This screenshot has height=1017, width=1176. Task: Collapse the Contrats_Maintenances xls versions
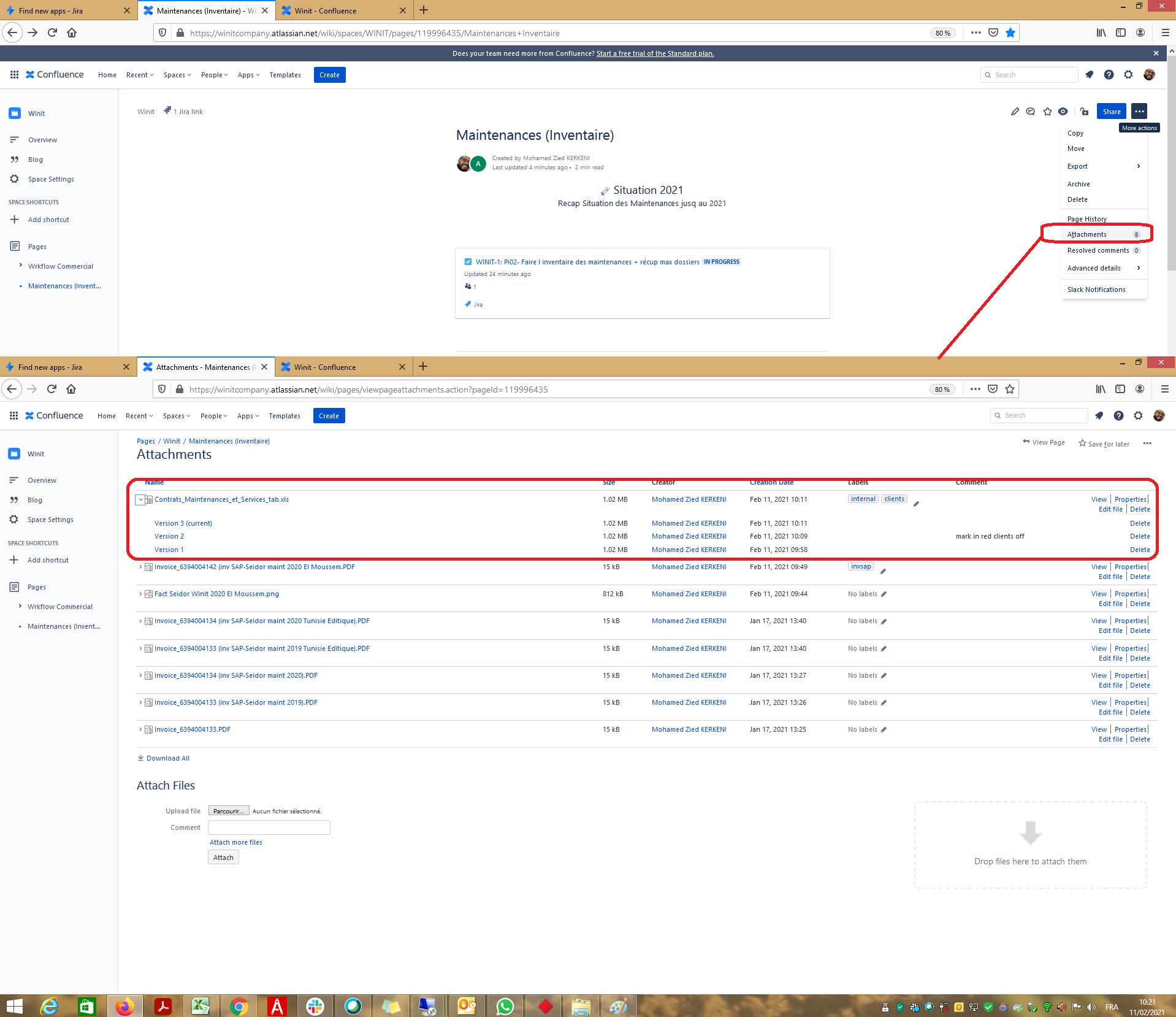click(140, 500)
